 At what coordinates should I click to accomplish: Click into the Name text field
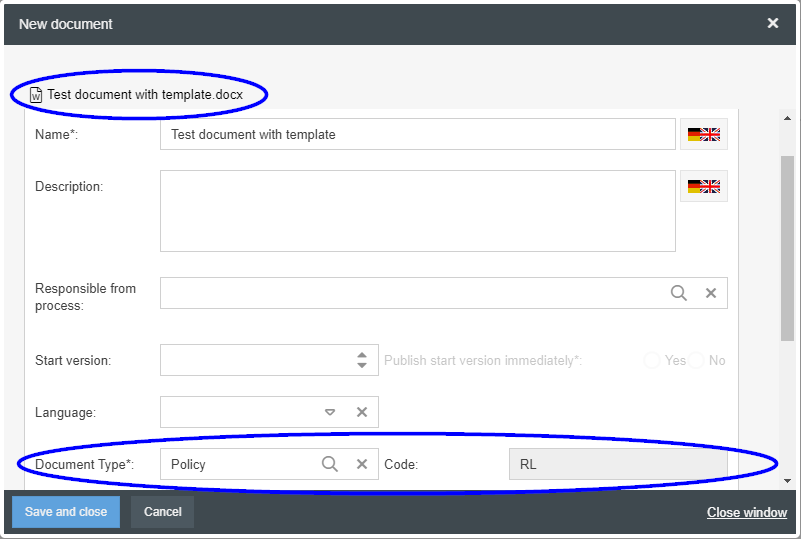(417, 134)
